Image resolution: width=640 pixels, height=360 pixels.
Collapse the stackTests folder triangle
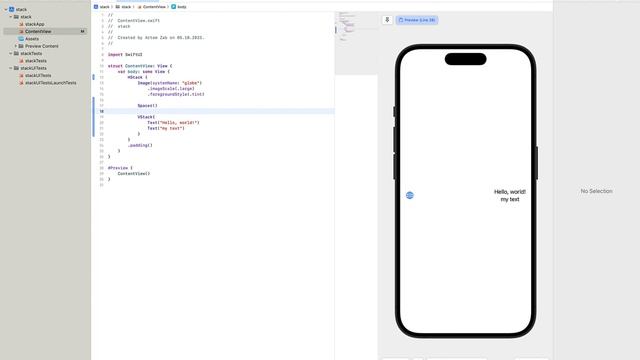(11, 53)
